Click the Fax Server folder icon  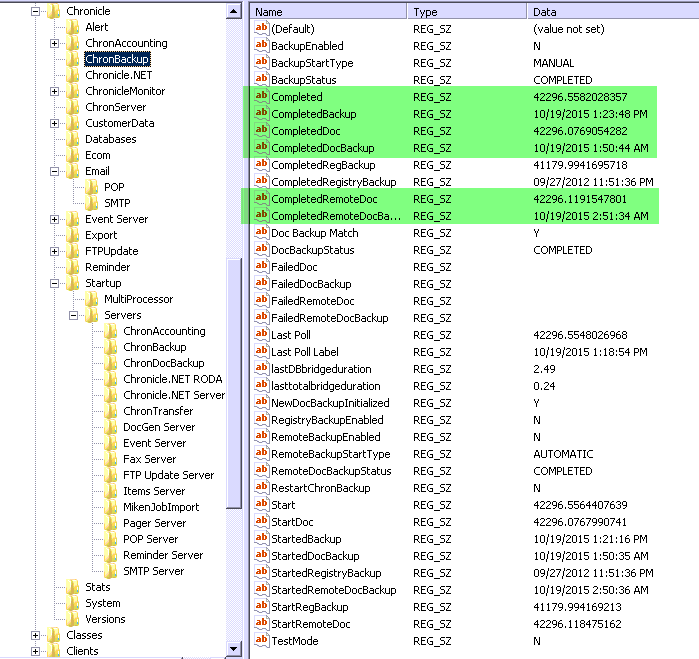coord(111,459)
